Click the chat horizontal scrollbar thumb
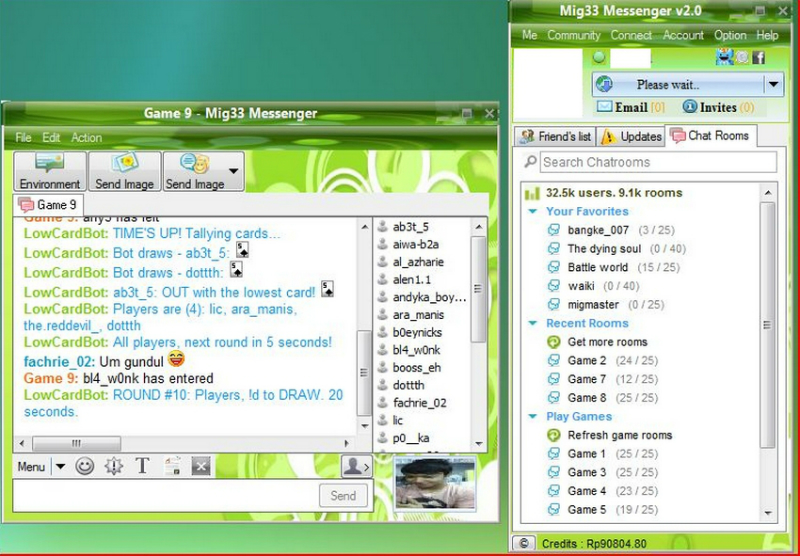This screenshot has height=556, width=800. (x=76, y=443)
